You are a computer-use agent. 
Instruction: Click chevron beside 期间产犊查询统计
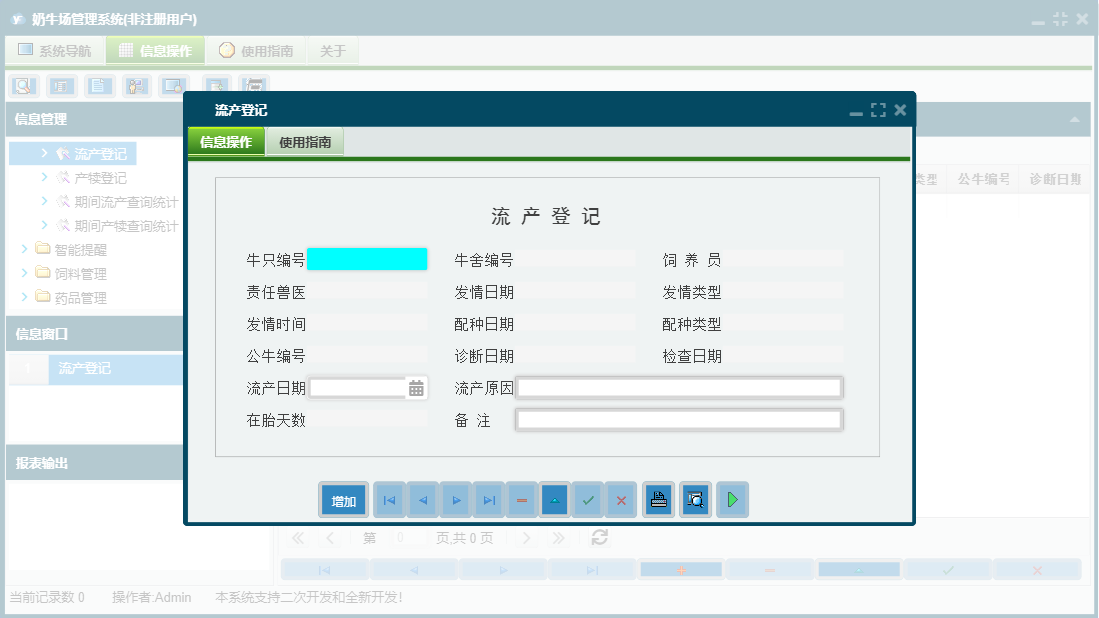tap(44, 225)
